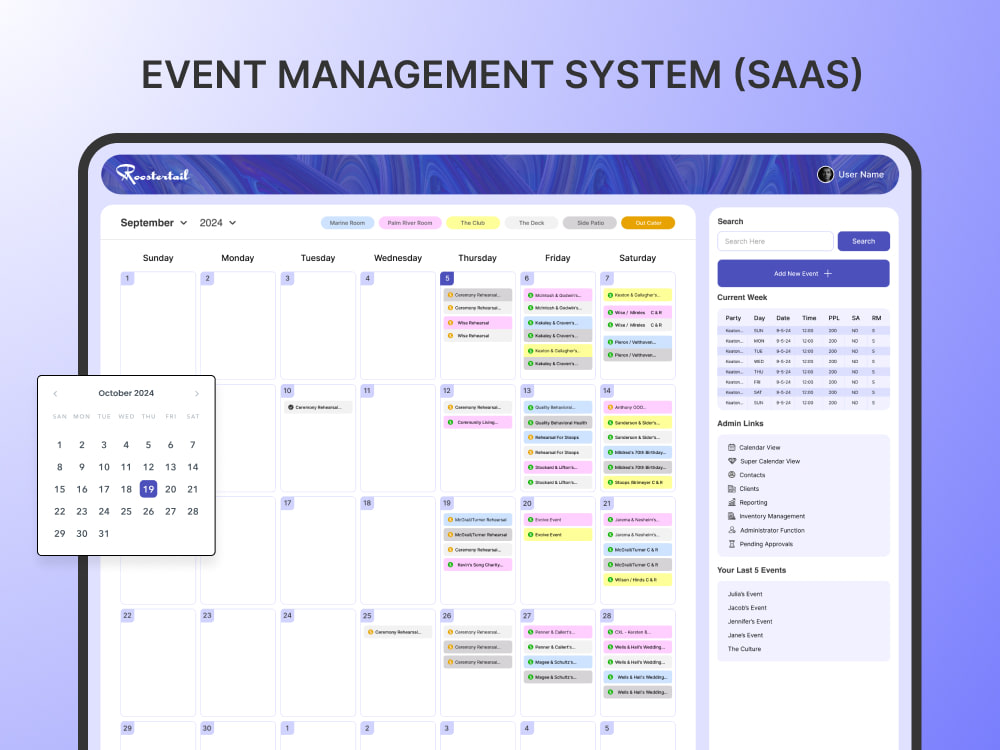1000x750 pixels.
Task: Click the plus icon on Add New Event
Action: [828, 274]
